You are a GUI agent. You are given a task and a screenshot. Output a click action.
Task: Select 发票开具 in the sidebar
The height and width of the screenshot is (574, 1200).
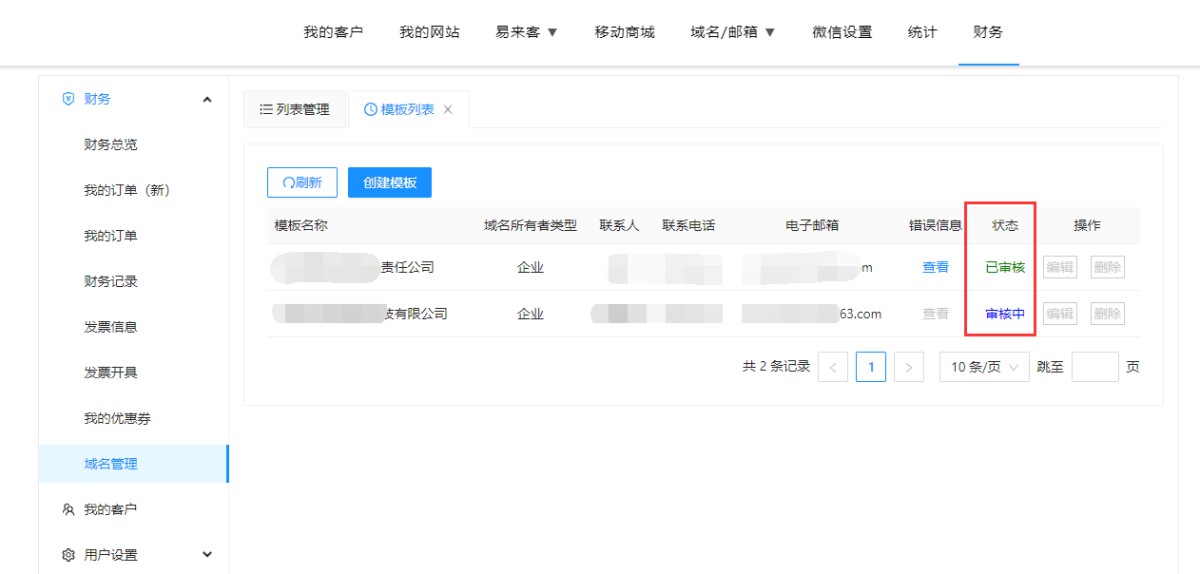[111, 373]
